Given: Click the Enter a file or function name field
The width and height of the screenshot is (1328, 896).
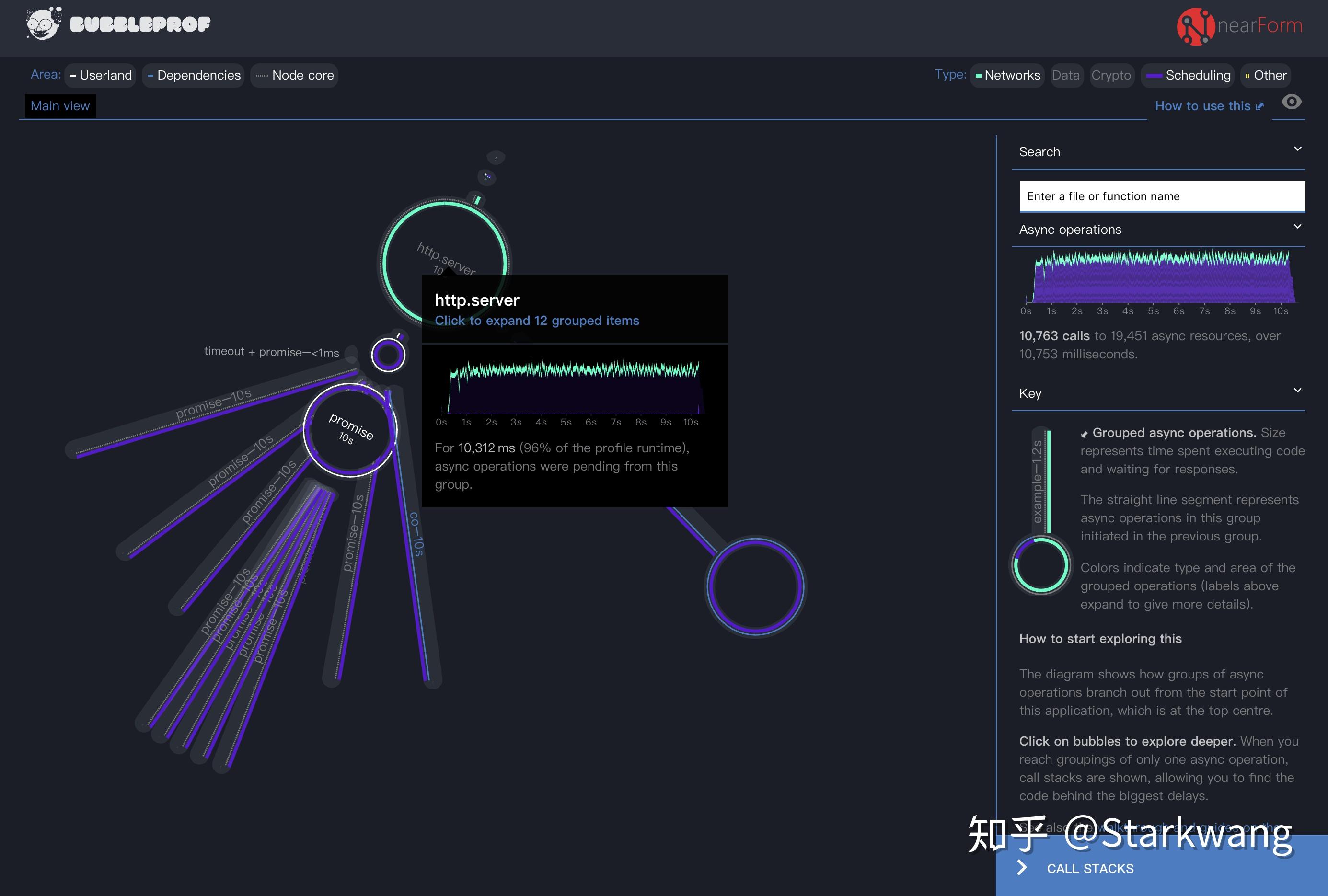Looking at the screenshot, I should pyautogui.click(x=1161, y=196).
